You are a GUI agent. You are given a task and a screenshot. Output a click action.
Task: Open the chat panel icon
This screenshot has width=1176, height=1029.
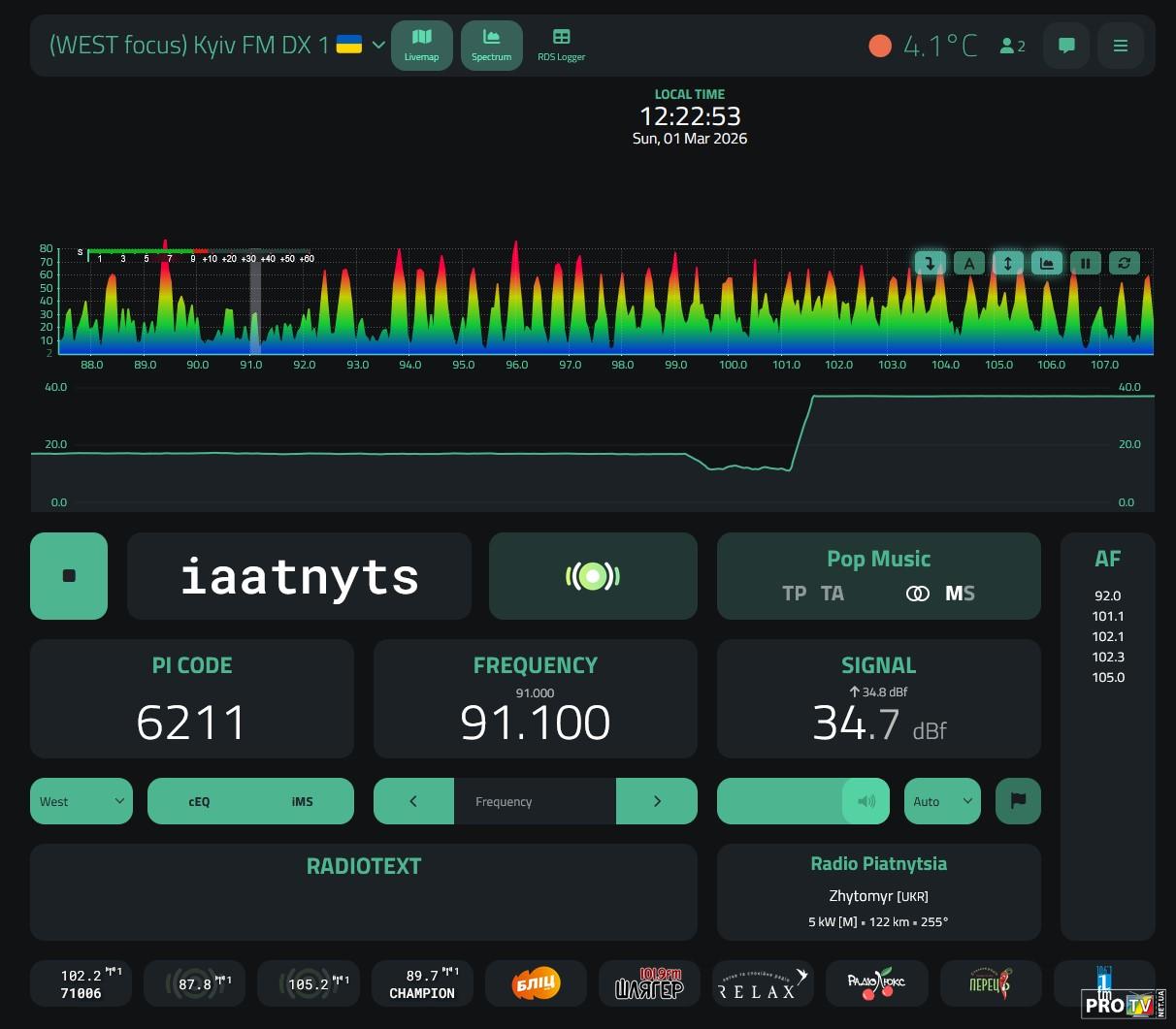tap(1066, 46)
